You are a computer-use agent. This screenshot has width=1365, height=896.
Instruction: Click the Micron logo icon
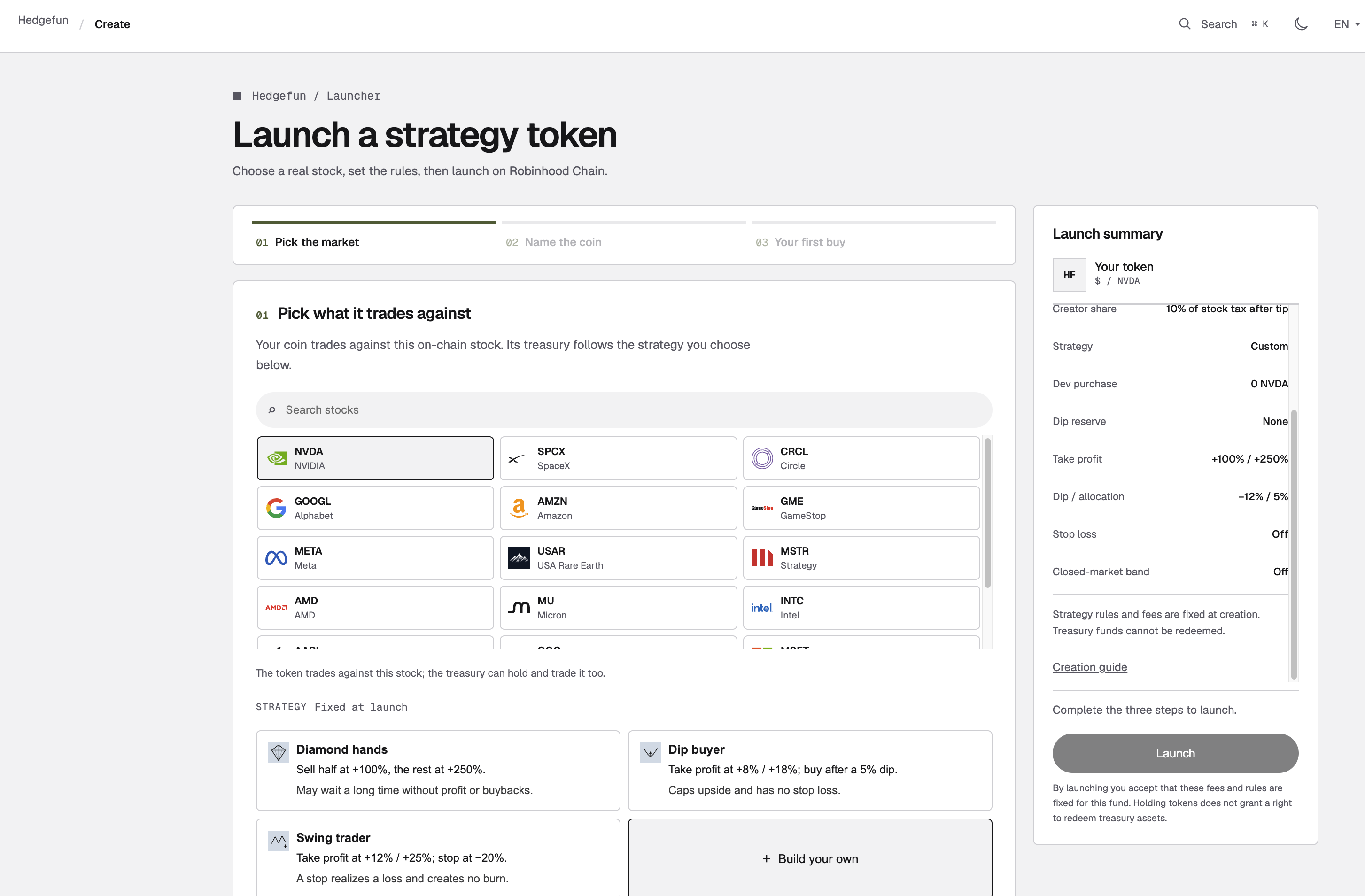click(519, 608)
